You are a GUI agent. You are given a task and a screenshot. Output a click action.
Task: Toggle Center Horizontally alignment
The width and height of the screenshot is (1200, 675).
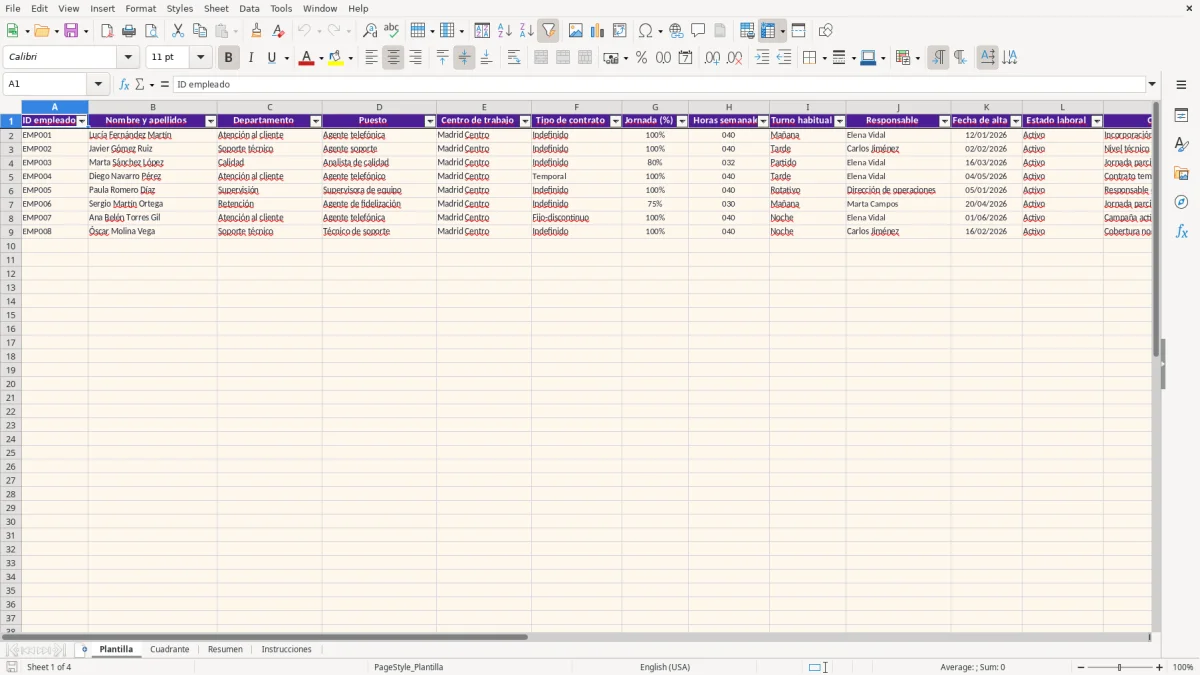[x=393, y=58]
